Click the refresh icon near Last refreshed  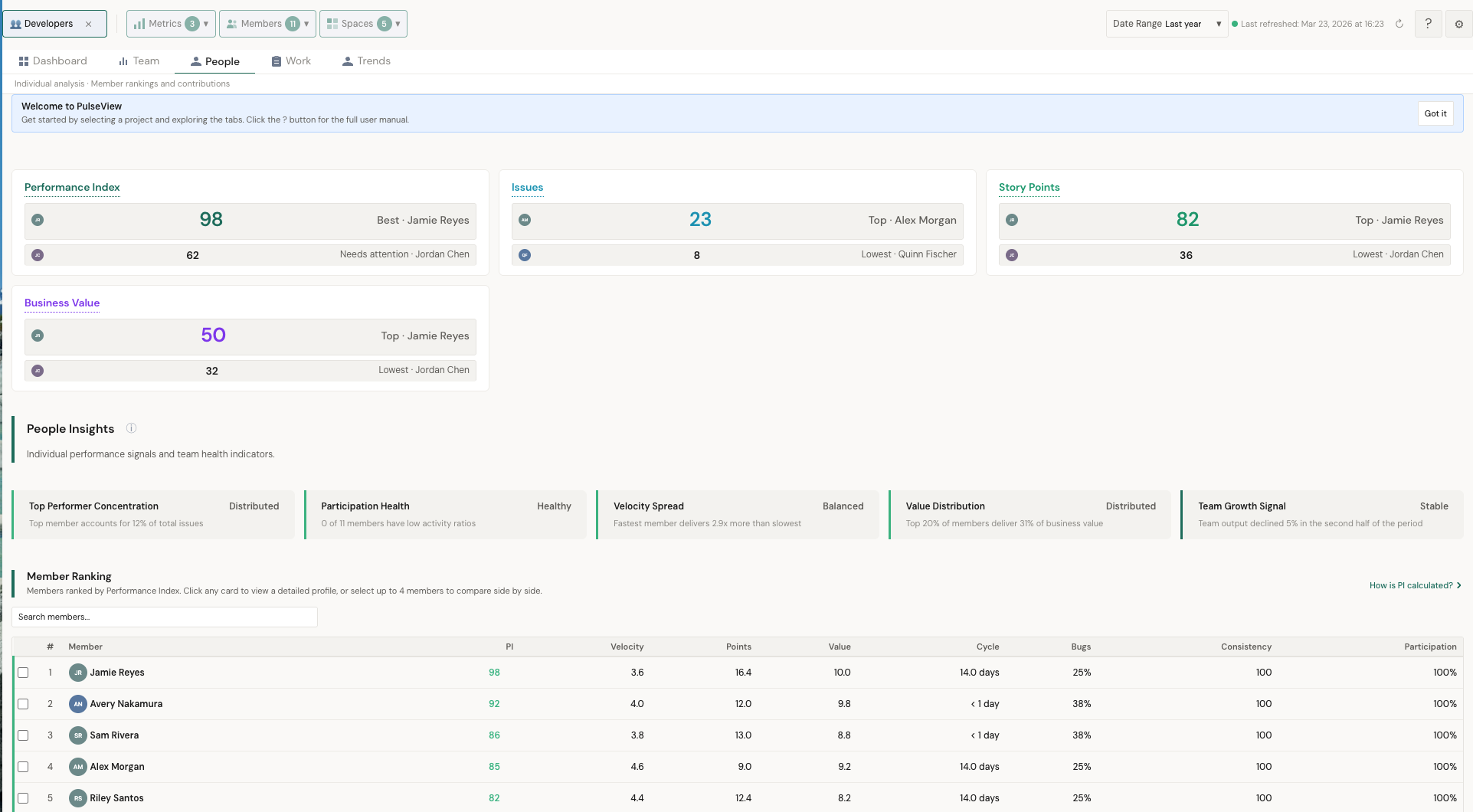1400,24
